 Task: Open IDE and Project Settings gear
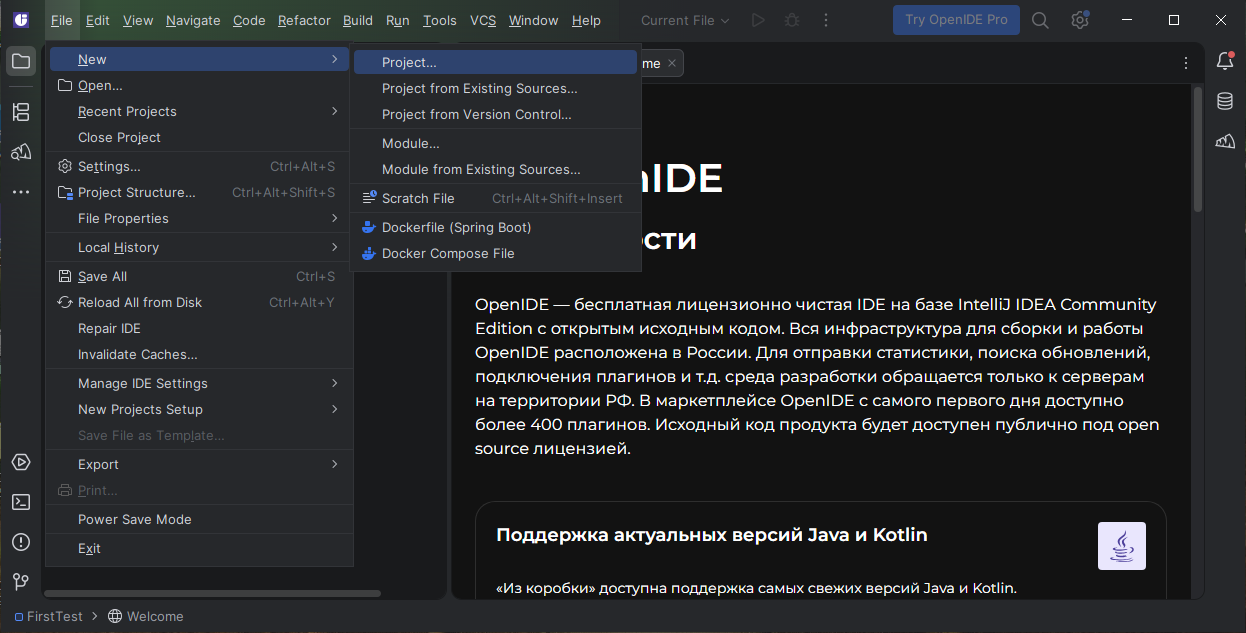click(x=1080, y=20)
